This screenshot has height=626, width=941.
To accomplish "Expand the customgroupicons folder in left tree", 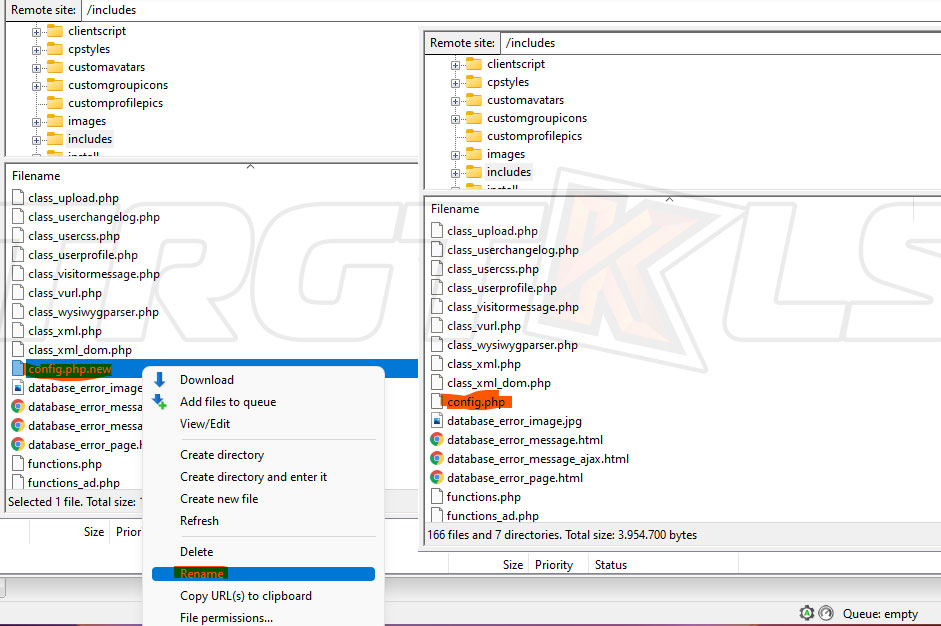I will click(37, 85).
